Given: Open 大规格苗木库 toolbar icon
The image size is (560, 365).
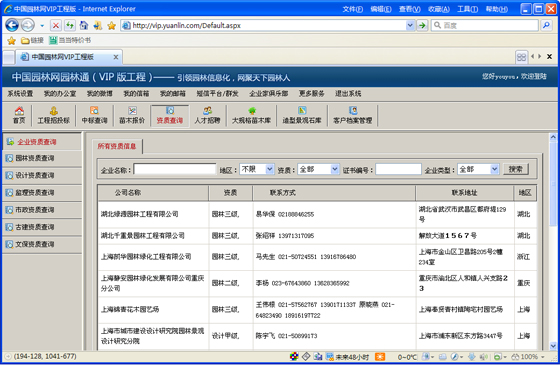Looking at the screenshot, I should [251, 115].
